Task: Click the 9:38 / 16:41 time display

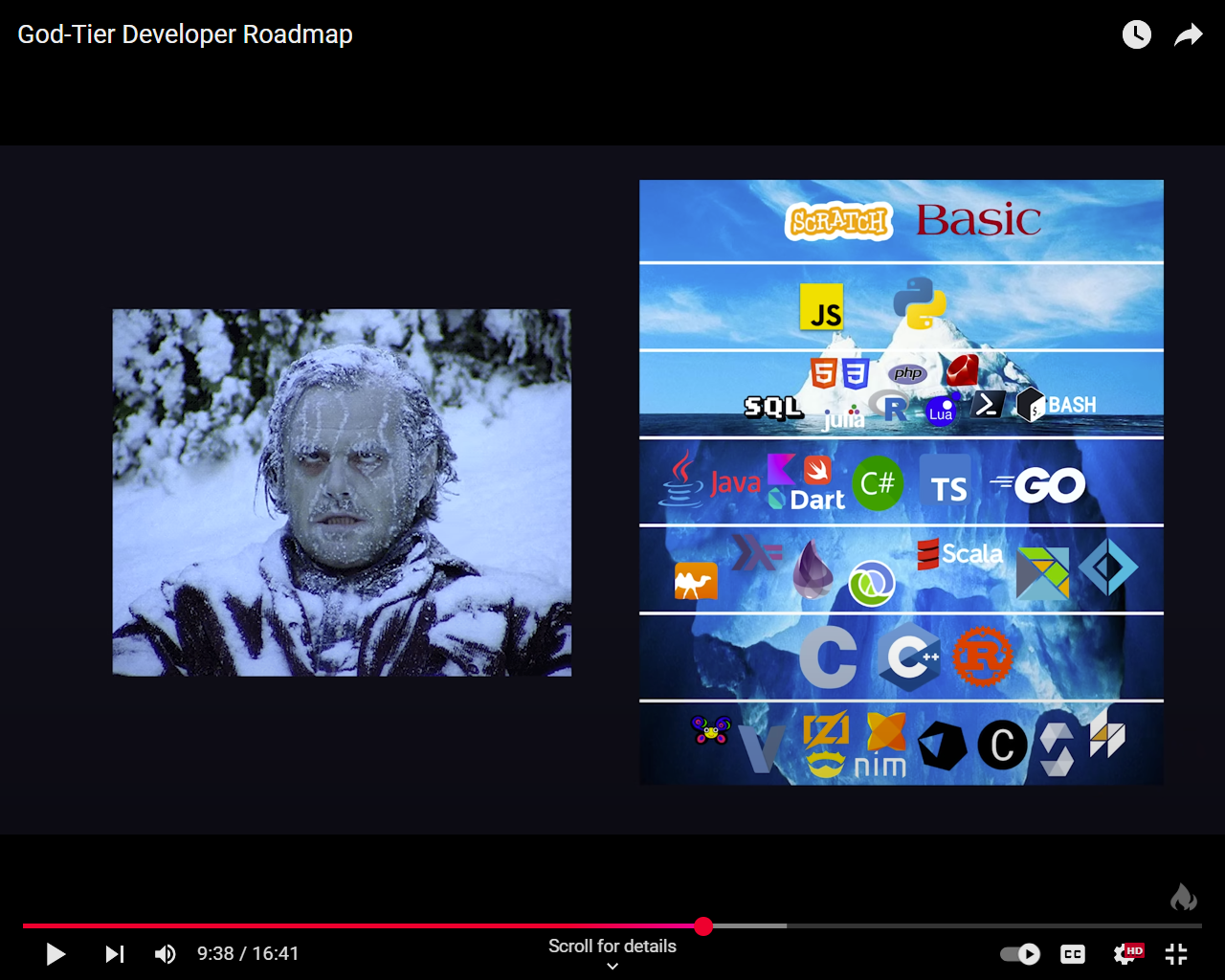Action: (248, 954)
